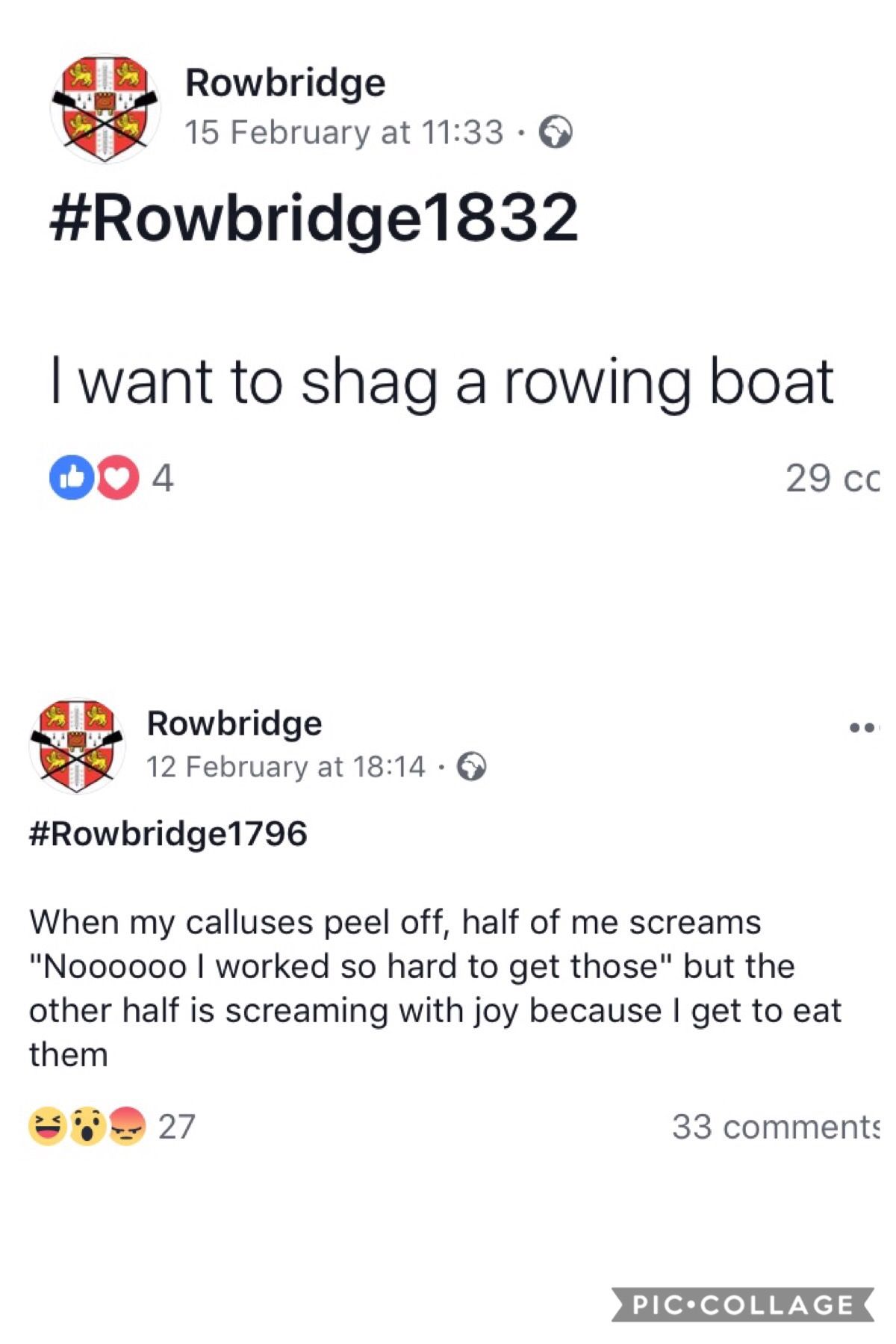Click the PIC•COLLAGE watermark badge

743,1304
